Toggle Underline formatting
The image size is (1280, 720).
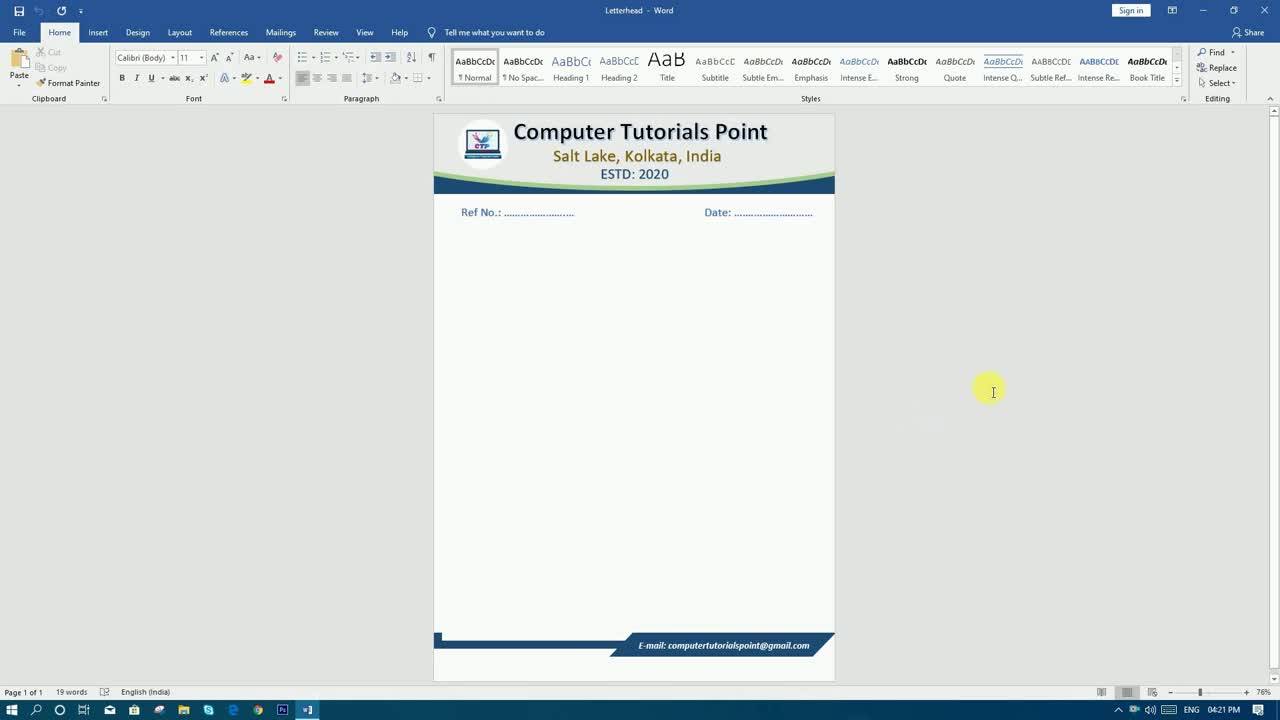point(151,78)
